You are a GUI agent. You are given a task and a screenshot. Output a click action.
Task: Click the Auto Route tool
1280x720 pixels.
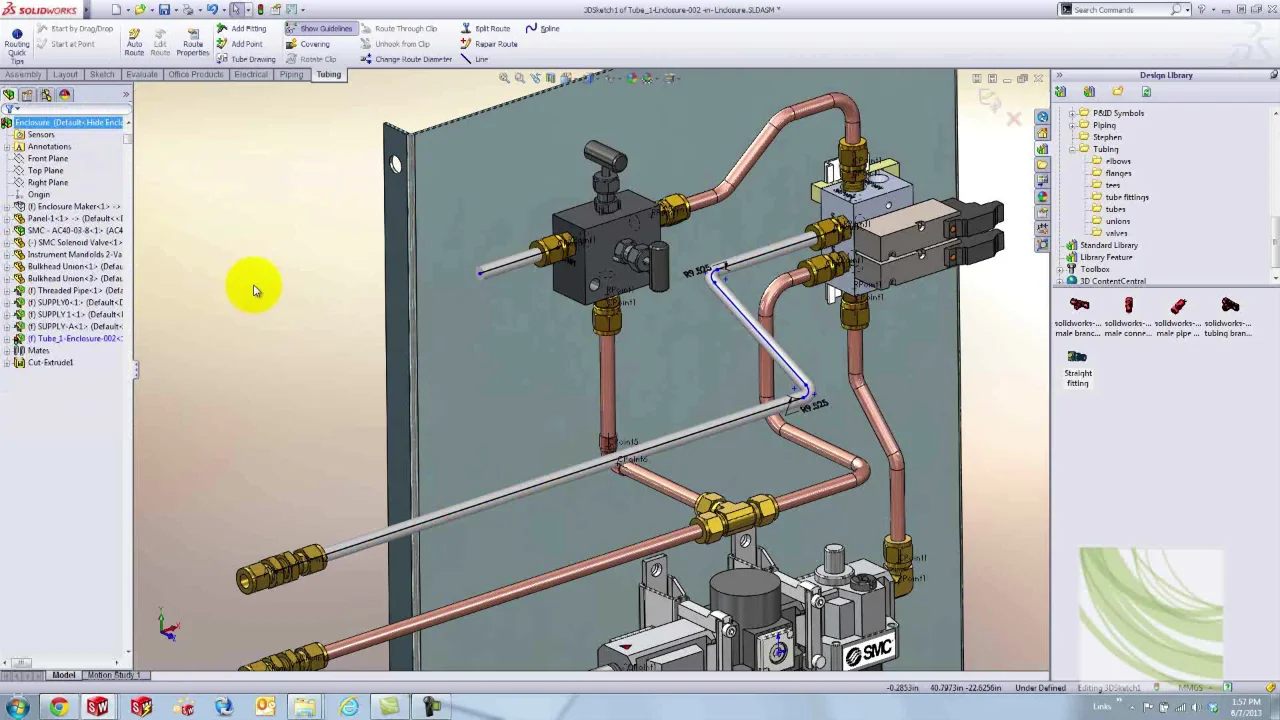[x=134, y=42]
